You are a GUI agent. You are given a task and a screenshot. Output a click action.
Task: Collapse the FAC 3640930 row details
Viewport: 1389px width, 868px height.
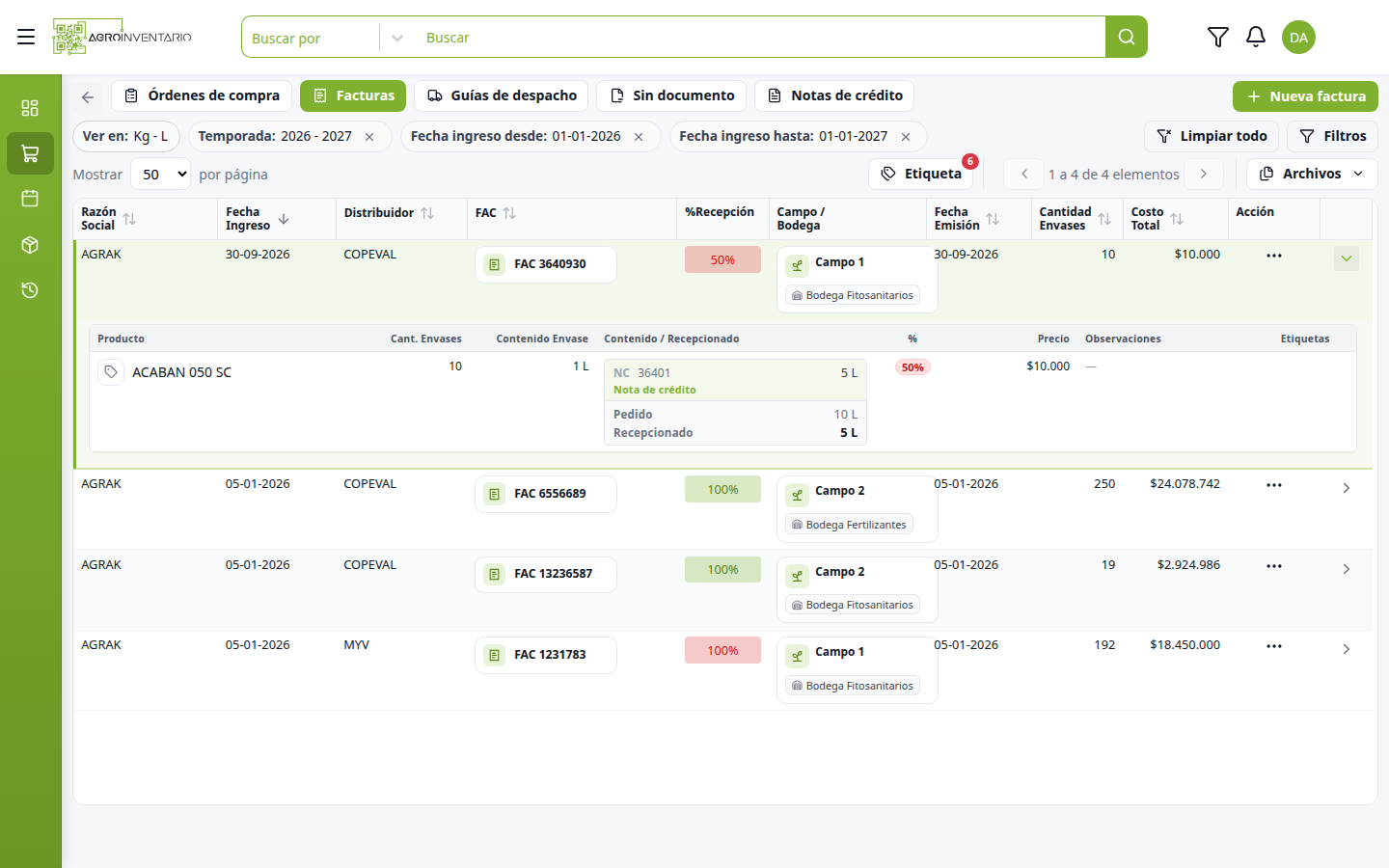click(x=1347, y=258)
